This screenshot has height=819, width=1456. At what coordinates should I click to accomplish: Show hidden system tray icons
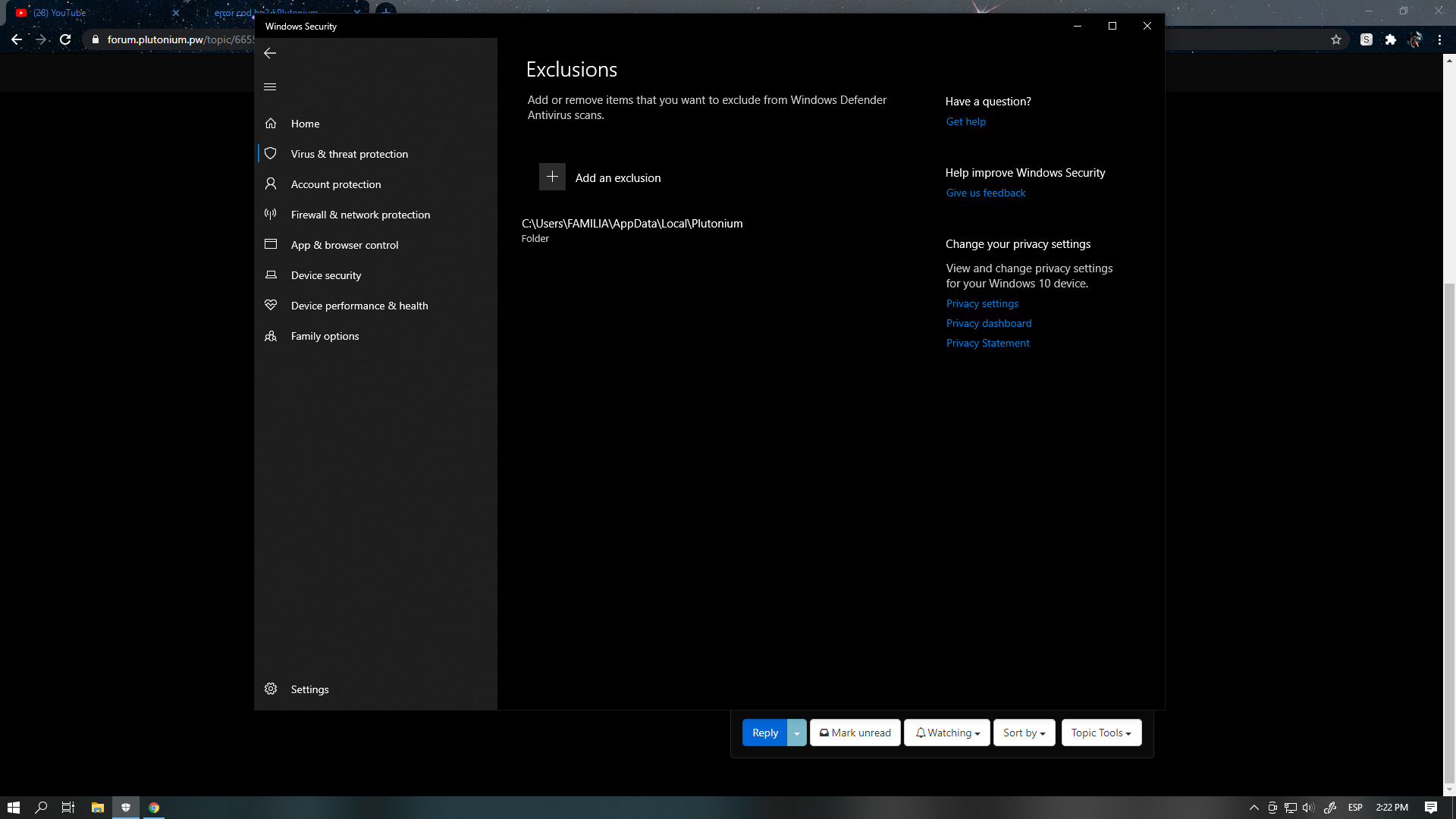pyautogui.click(x=1254, y=808)
